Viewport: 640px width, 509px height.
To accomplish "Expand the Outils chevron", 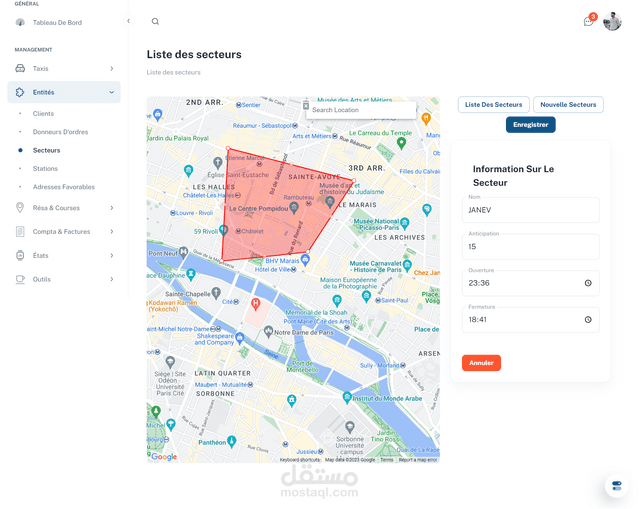I will click(x=111, y=279).
